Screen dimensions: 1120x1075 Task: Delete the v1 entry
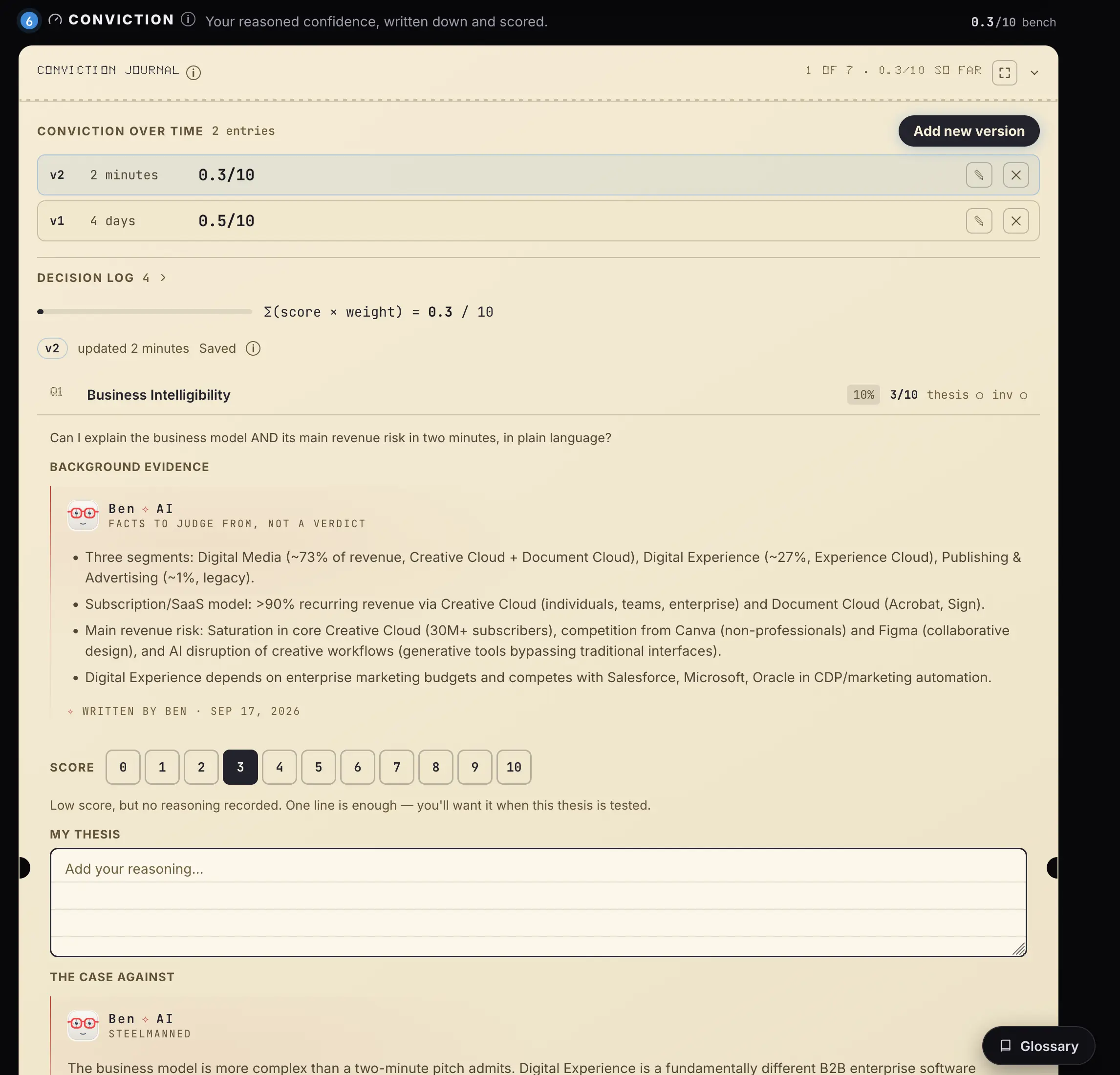(x=1015, y=221)
